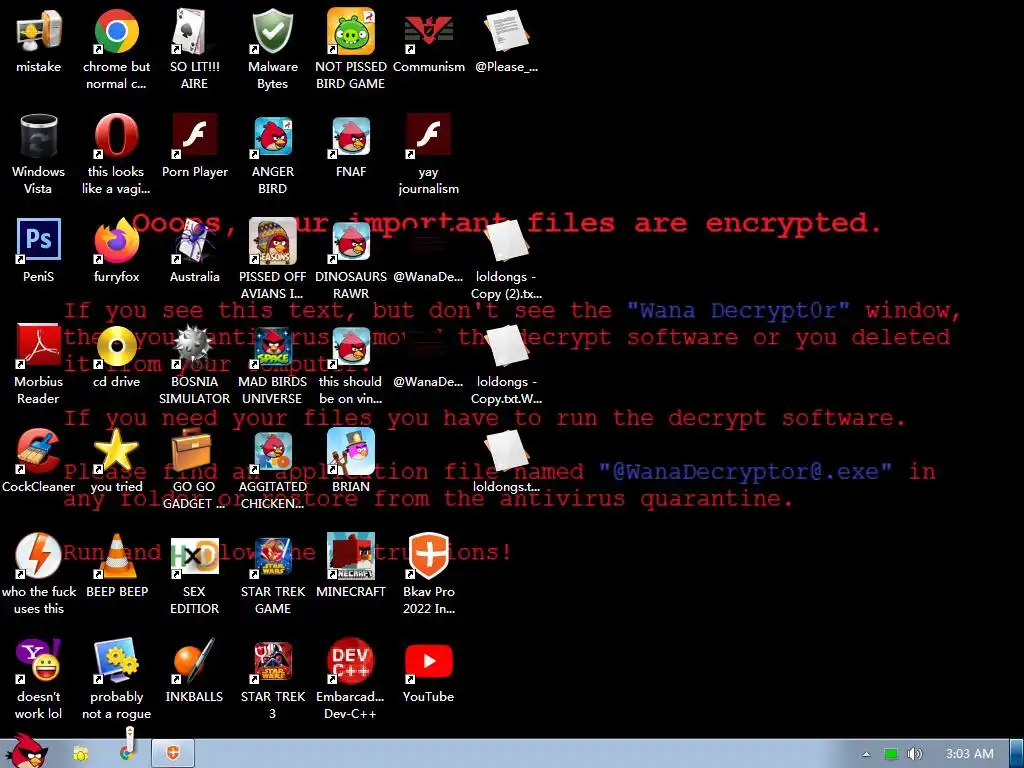This screenshot has width=1024, height=768.
Task: Open 'doesn't work lol' Yahoo Messenger shortcut
Action: point(39,662)
